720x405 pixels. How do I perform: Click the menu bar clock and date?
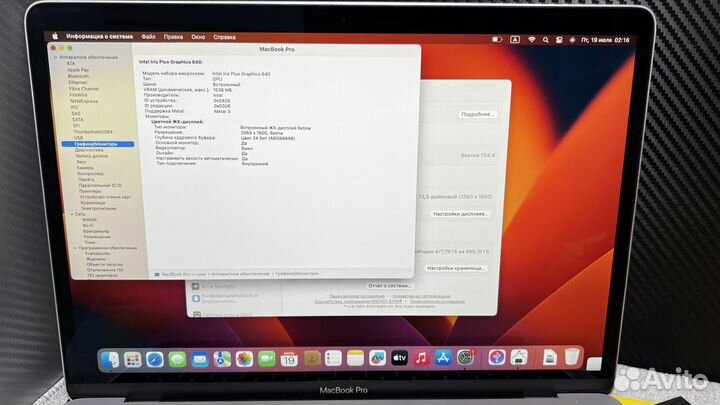point(605,40)
